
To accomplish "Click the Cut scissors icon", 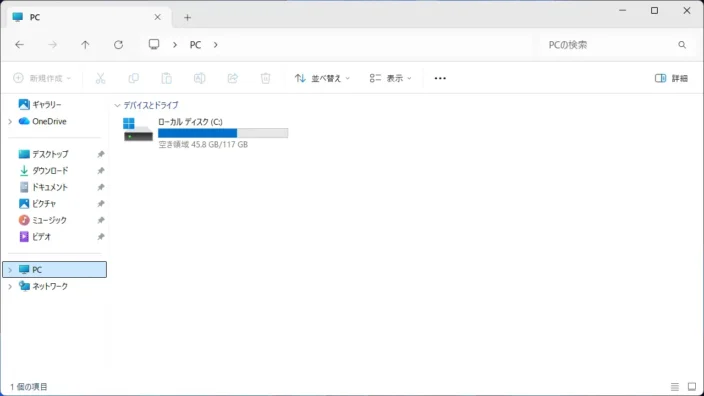I will coord(101,78).
